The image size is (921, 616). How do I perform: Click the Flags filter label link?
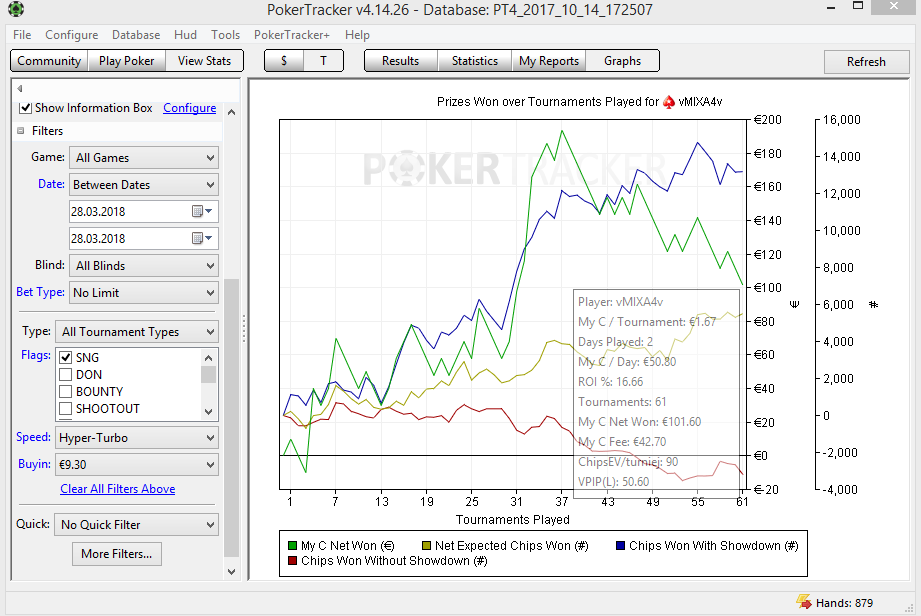pos(36,355)
